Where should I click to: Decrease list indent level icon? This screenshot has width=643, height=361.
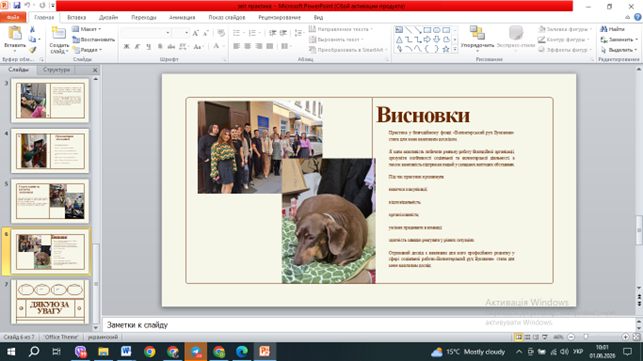click(273, 33)
